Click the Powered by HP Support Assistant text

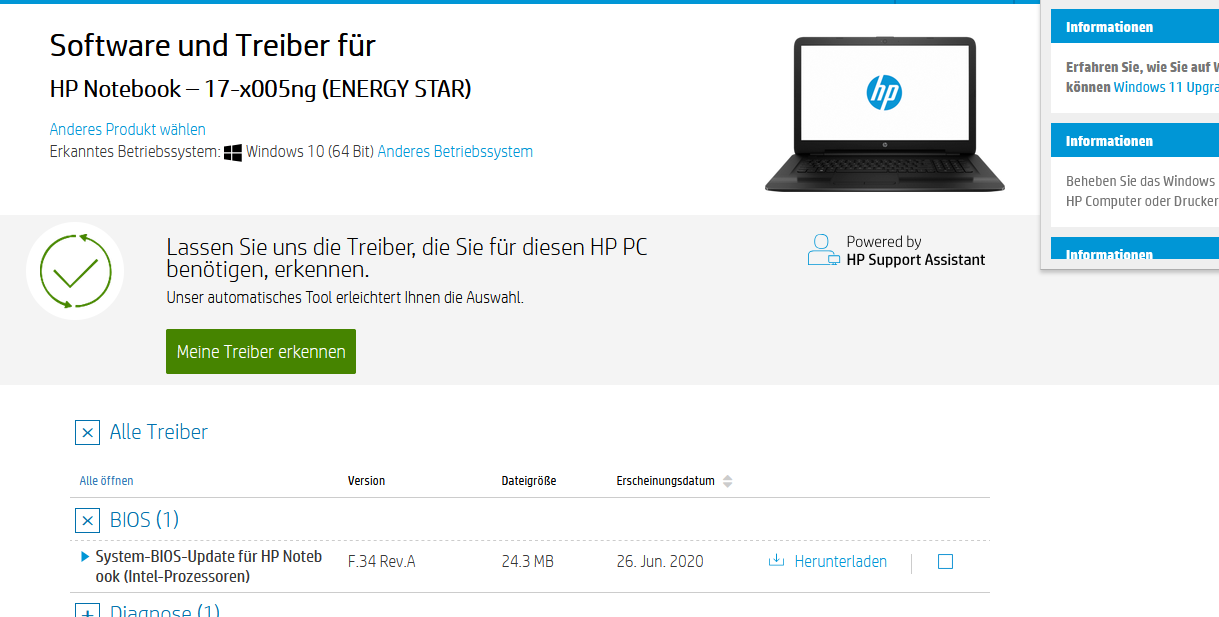(915, 251)
